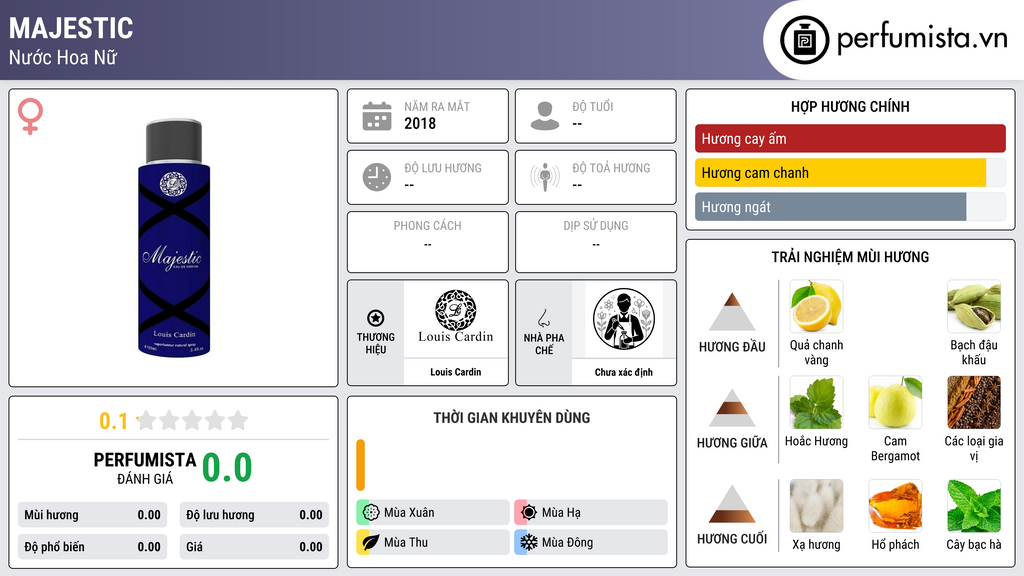This screenshot has width=1024, height=576.
Task: Click the Độ lưu hương 0.00 score row
Action: pos(254,515)
